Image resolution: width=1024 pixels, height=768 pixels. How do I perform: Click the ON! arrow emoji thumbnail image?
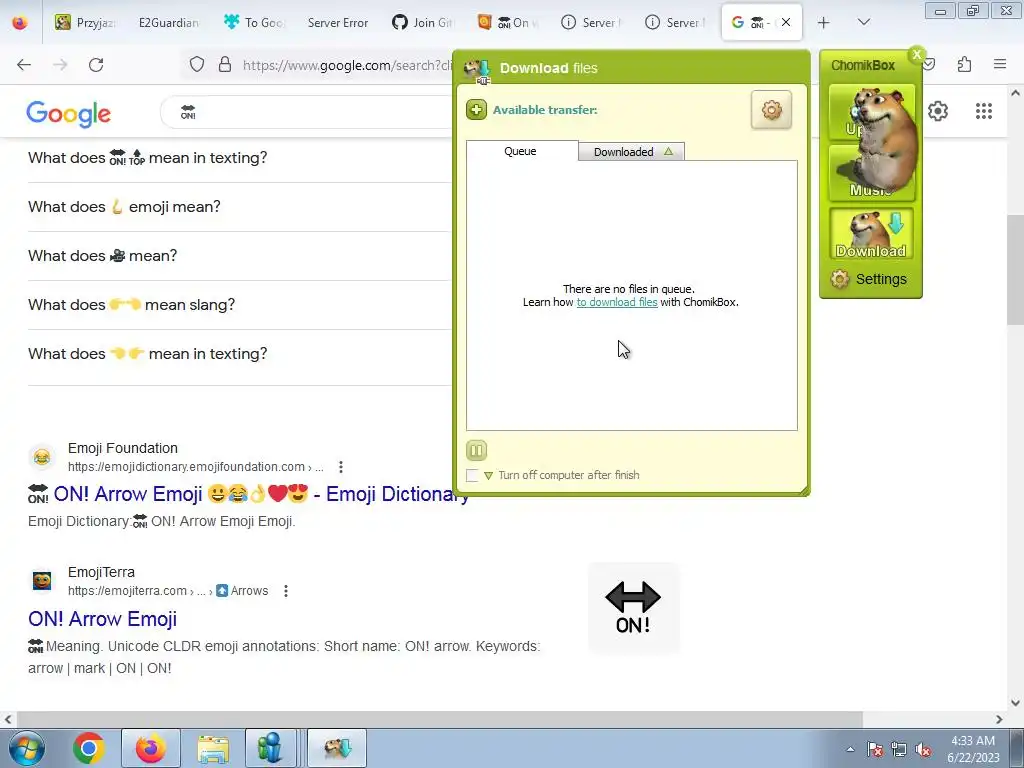[x=633, y=608]
